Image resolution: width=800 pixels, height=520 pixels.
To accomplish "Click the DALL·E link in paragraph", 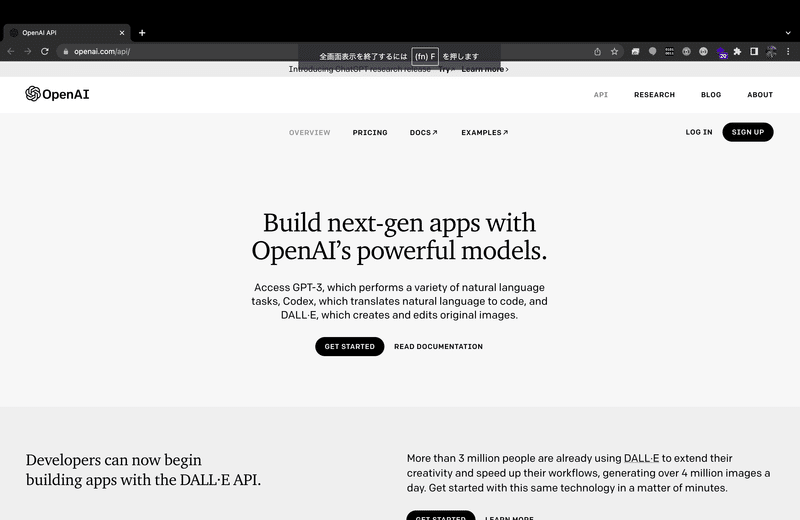I will (641, 458).
